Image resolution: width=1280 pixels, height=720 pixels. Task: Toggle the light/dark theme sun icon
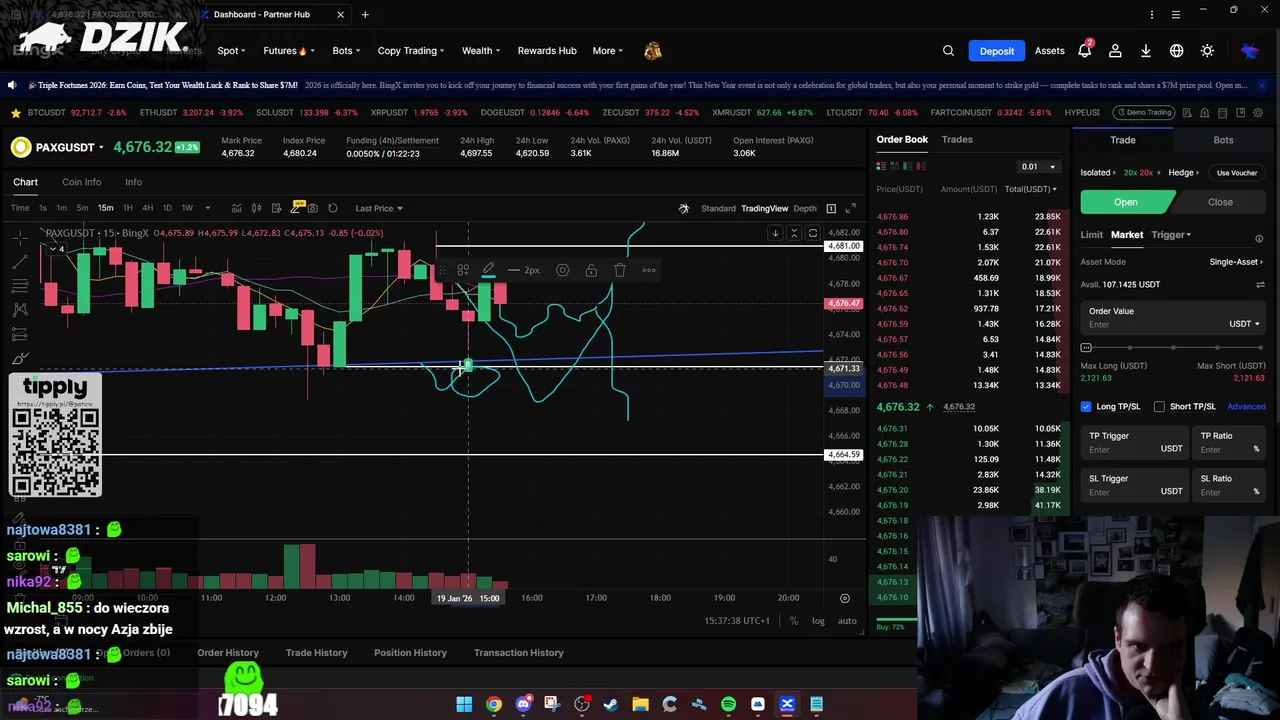pos(1207,51)
